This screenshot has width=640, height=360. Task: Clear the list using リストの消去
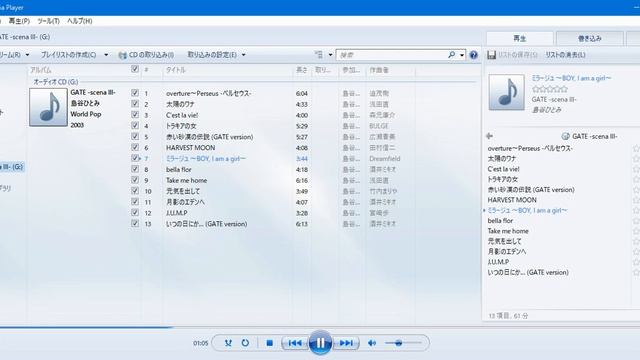pos(565,55)
